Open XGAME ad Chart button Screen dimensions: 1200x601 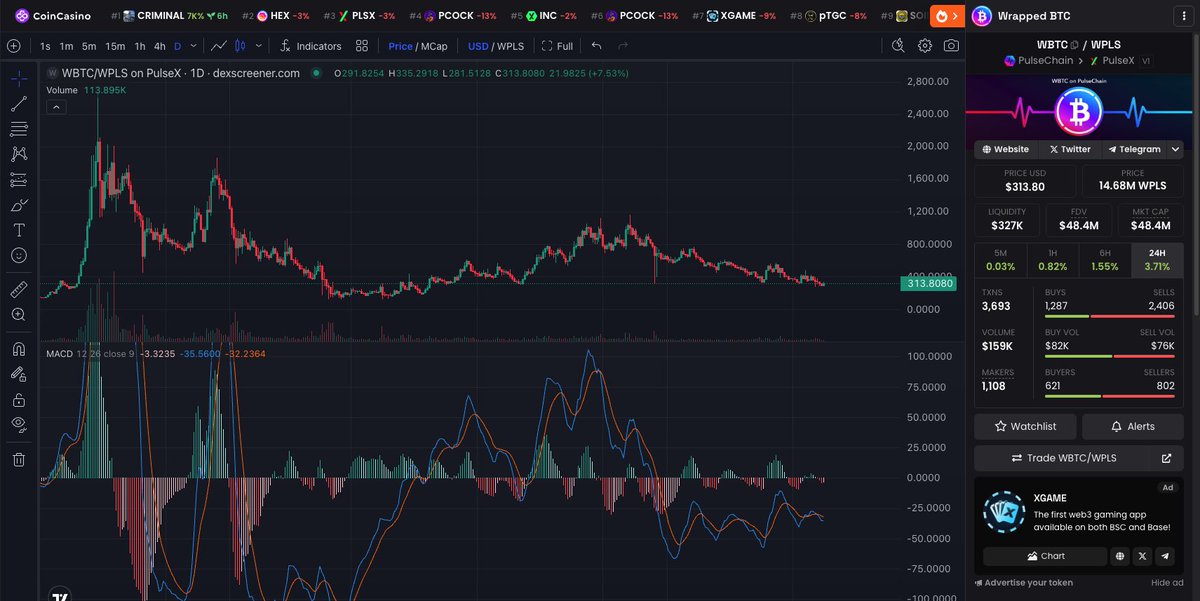1045,556
